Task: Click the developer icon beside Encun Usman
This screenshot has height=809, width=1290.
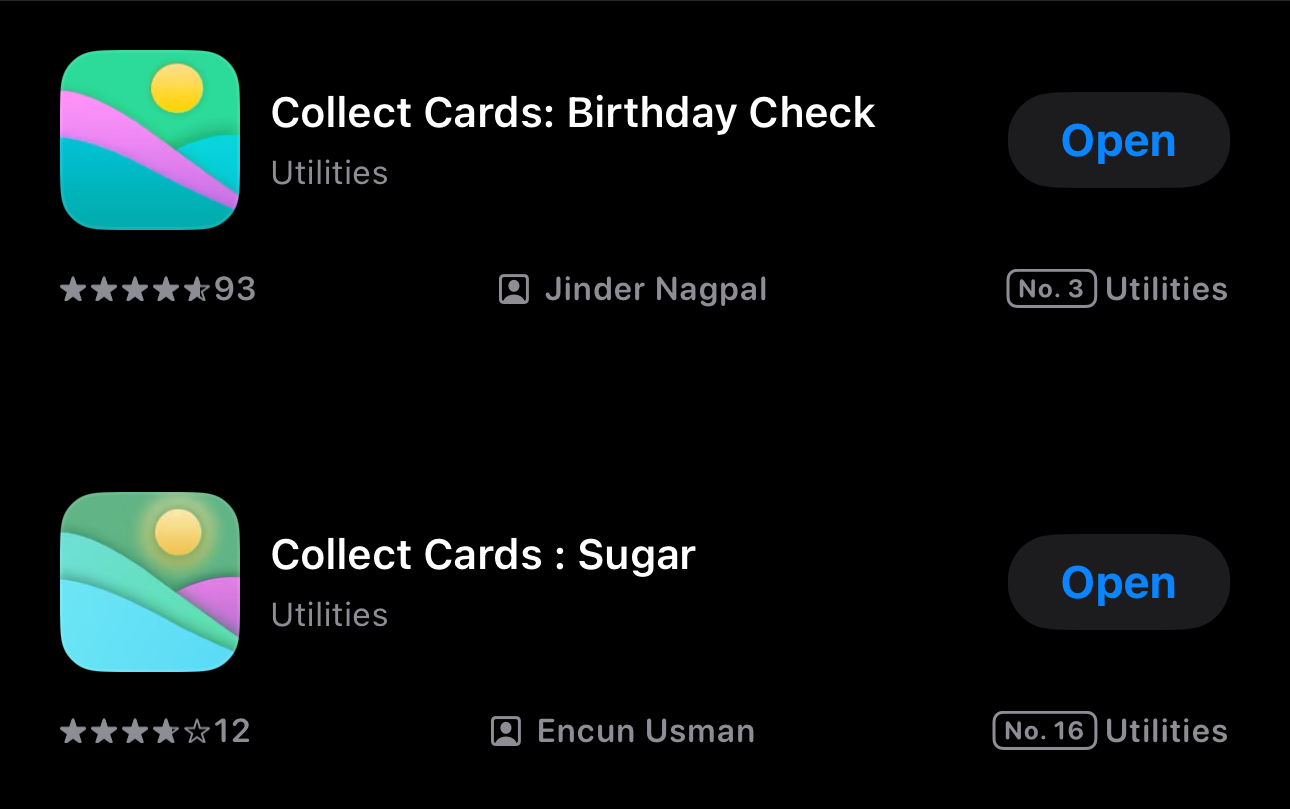Action: tap(506, 732)
